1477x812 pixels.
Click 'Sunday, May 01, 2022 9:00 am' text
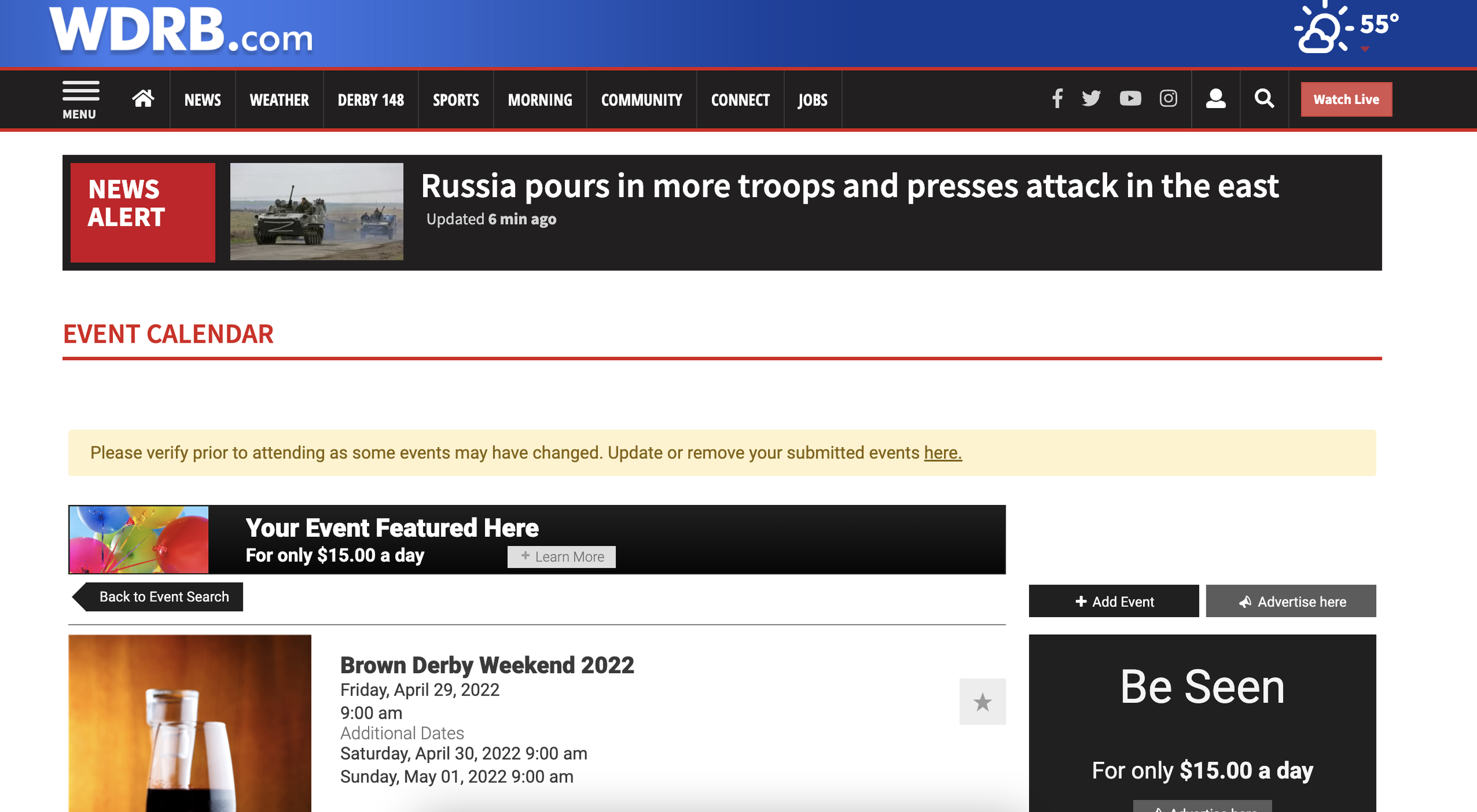457,777
